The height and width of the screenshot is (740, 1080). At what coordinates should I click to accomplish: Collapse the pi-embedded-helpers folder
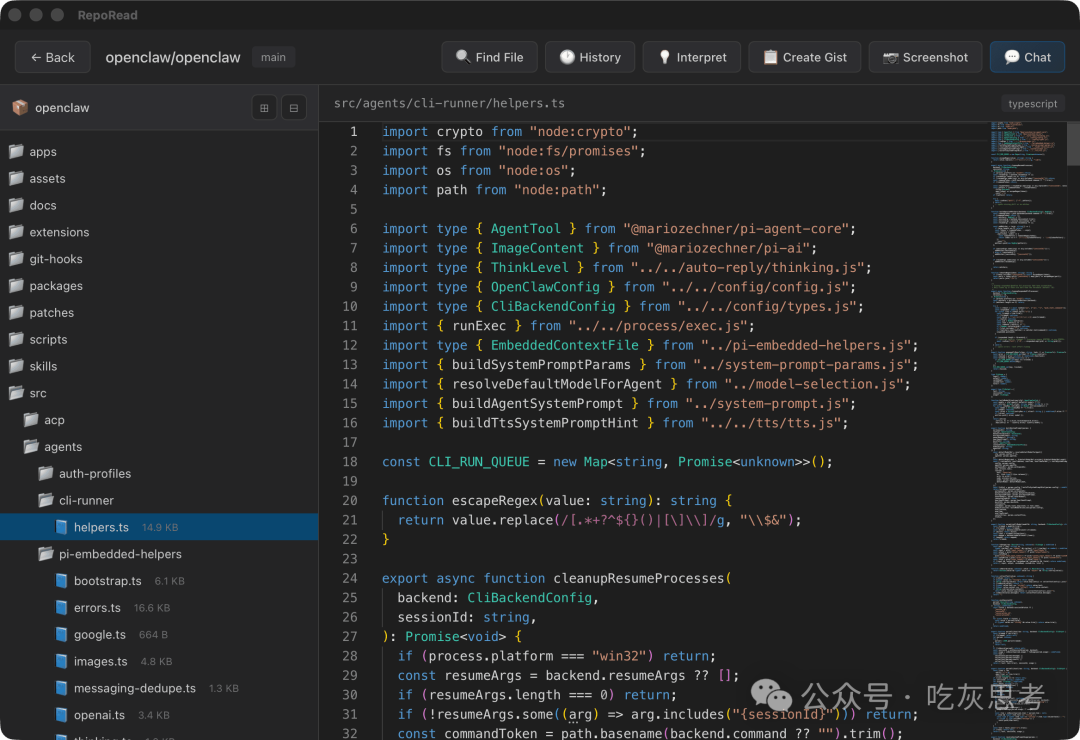[159, 555]
